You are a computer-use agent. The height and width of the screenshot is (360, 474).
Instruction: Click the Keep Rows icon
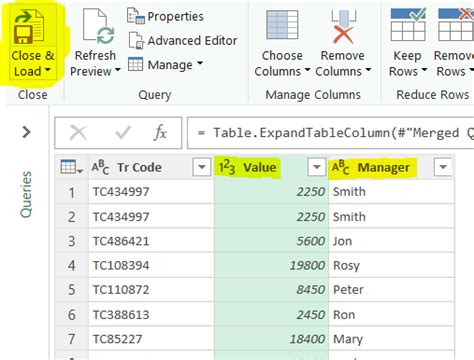[408, 25]
